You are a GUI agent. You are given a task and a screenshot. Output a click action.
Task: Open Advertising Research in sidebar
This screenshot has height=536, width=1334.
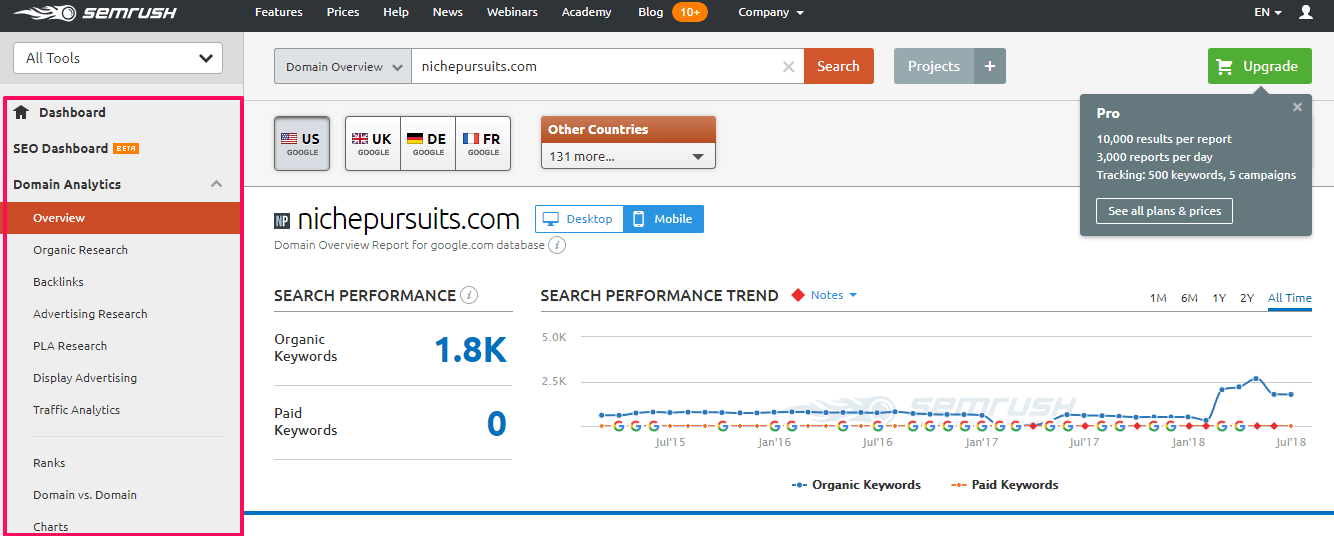90,314
